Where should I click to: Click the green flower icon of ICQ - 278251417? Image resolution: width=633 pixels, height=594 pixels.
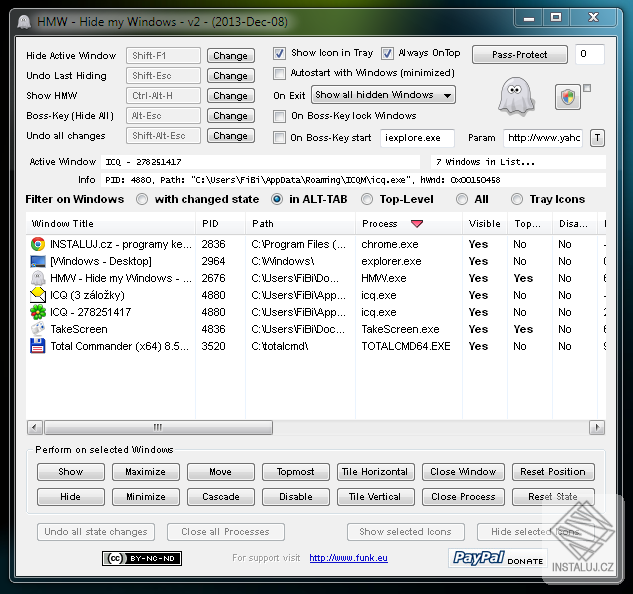click(38, 312)
